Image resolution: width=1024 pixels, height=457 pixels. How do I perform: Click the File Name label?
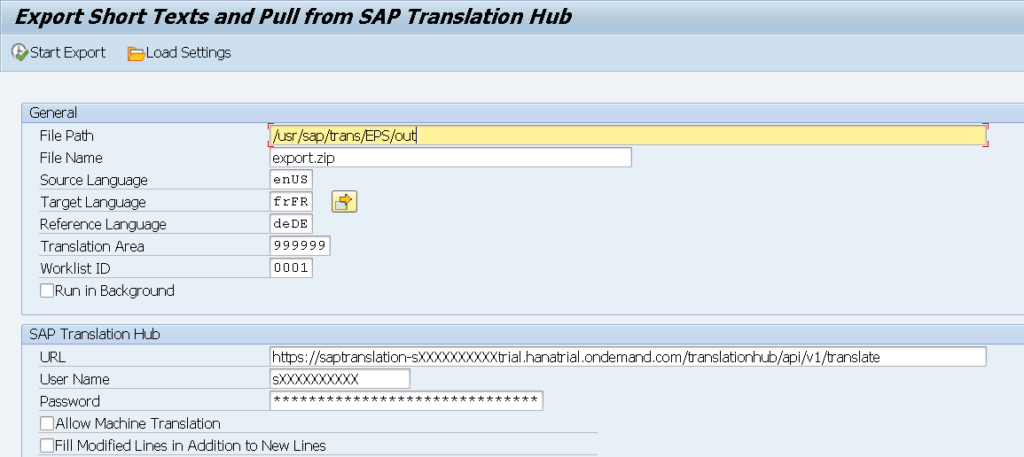(x=71, y=158)
